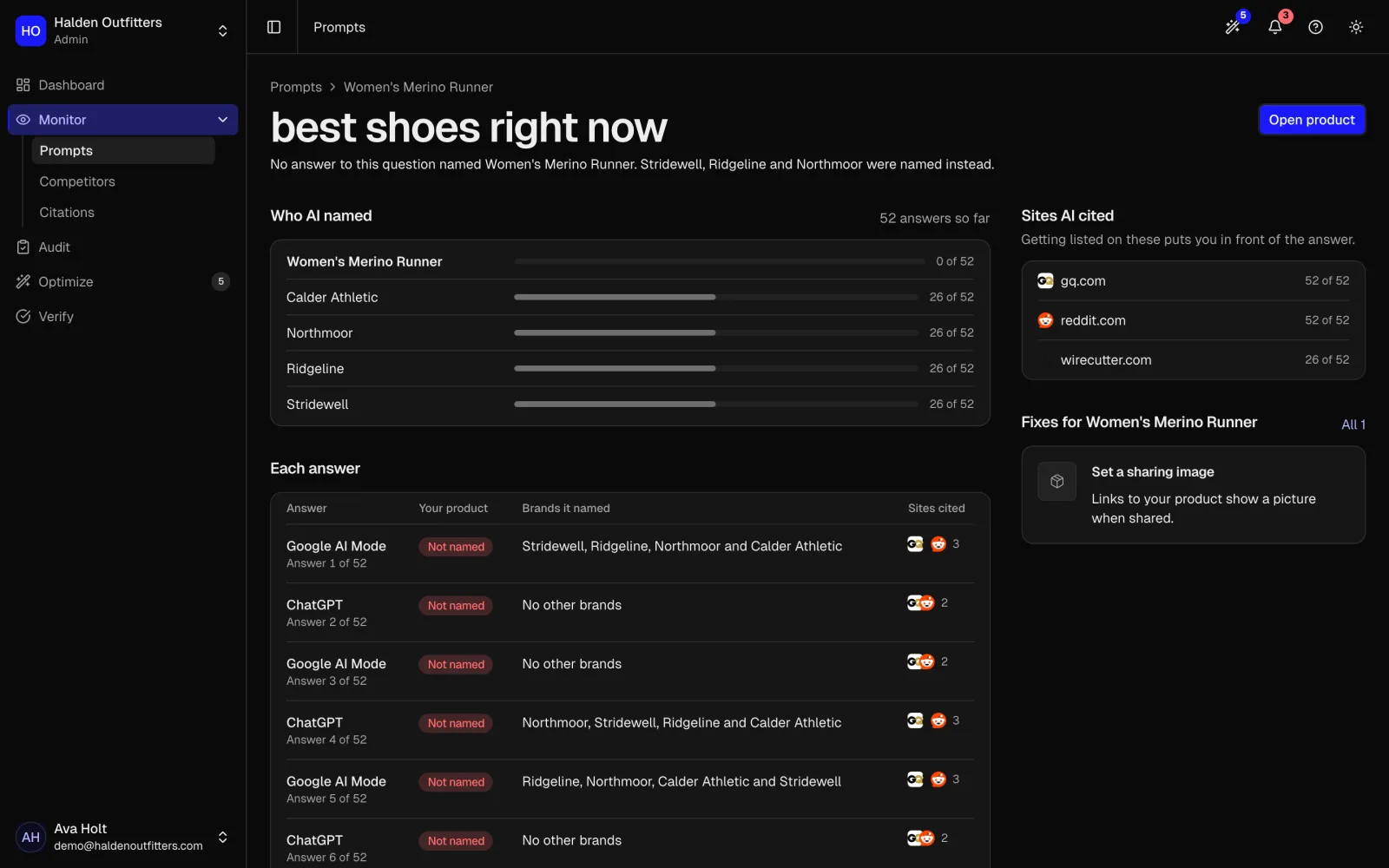Open Ava Holt user menu chevrons

(x=222, y=837)
